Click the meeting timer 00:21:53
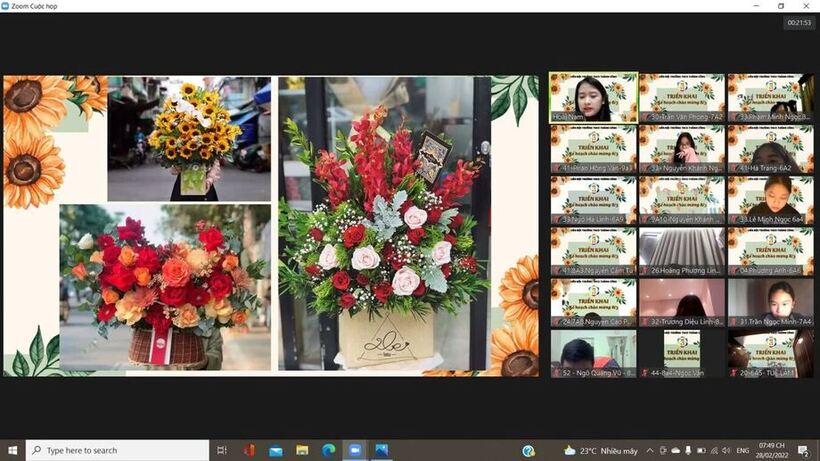820x461 pixels. click(x=798, y=22)
